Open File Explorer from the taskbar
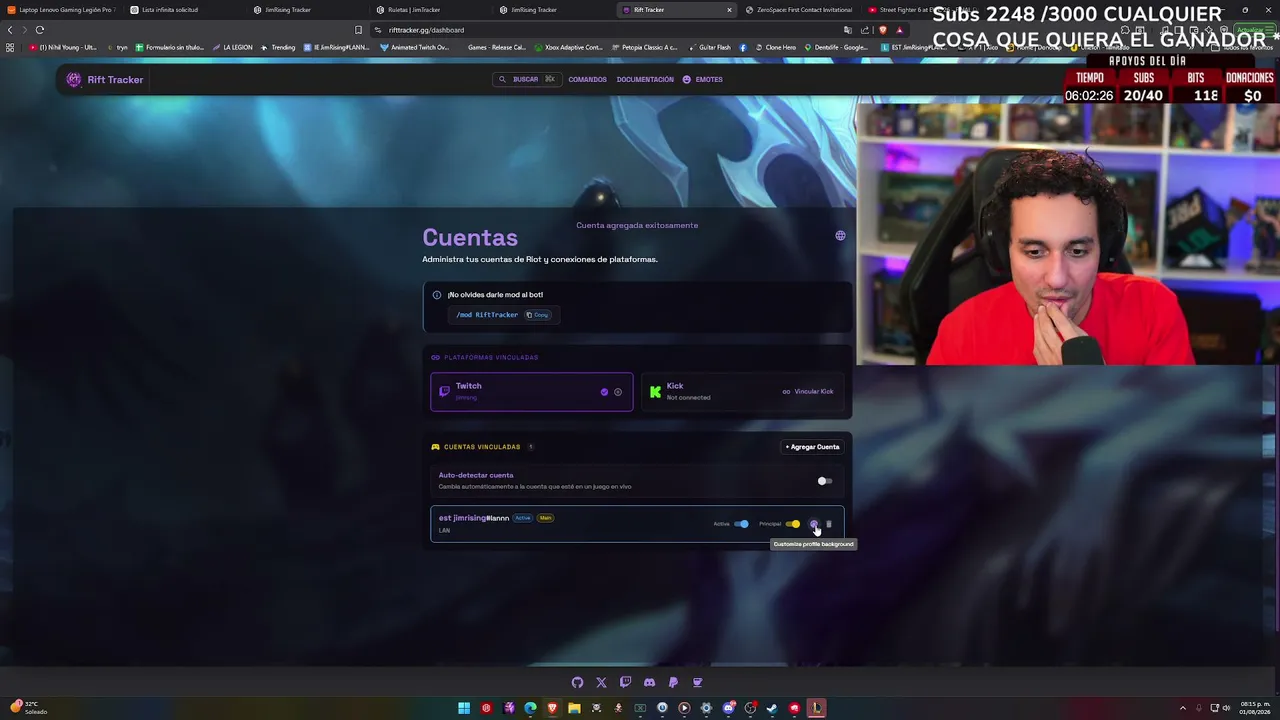The width and height of the screenshot is (1280, 720). pyautogui.click(x=574, y=708)
